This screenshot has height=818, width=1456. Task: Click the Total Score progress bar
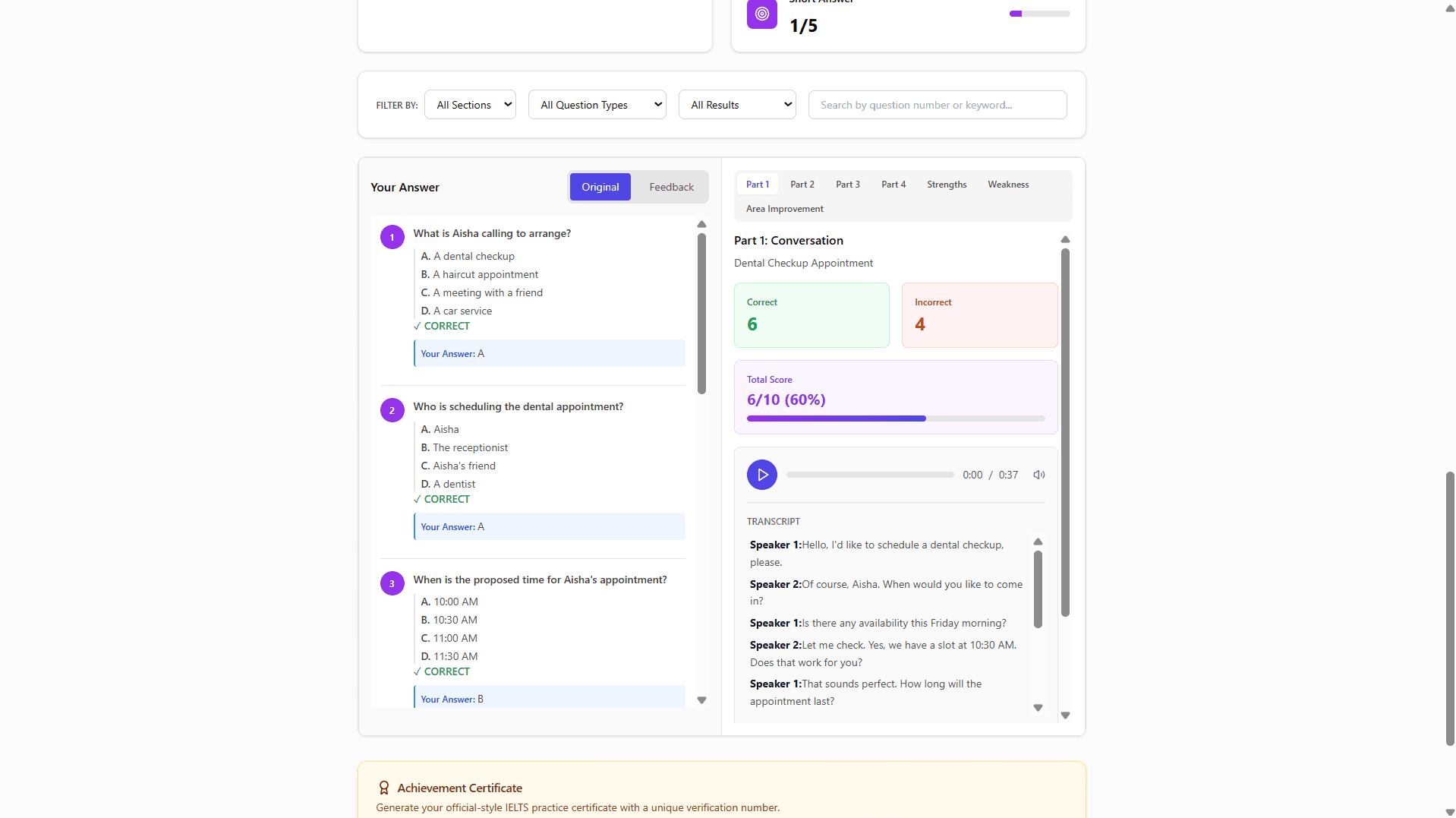coord(896,418)
